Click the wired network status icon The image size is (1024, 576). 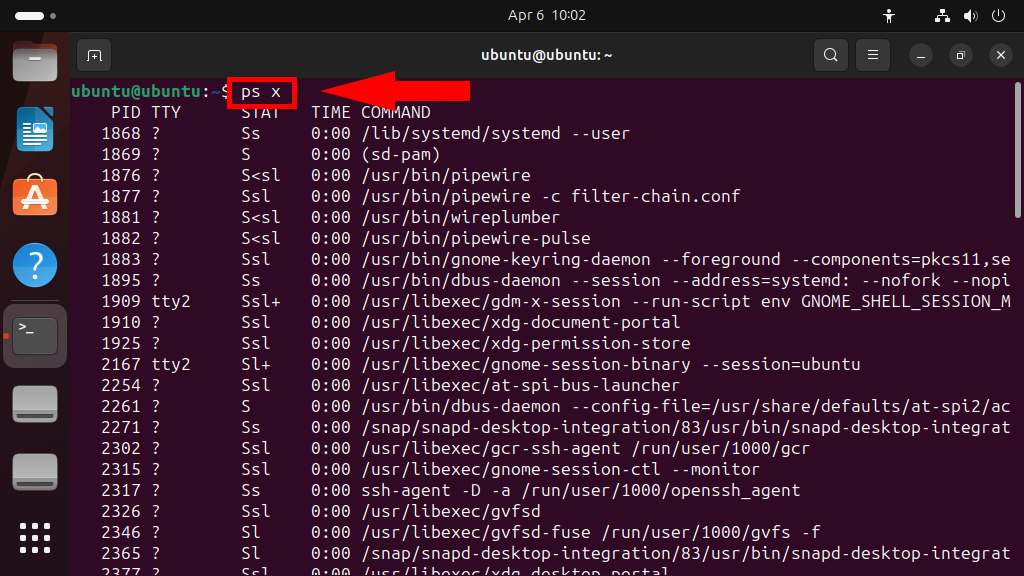coord(941,16)
